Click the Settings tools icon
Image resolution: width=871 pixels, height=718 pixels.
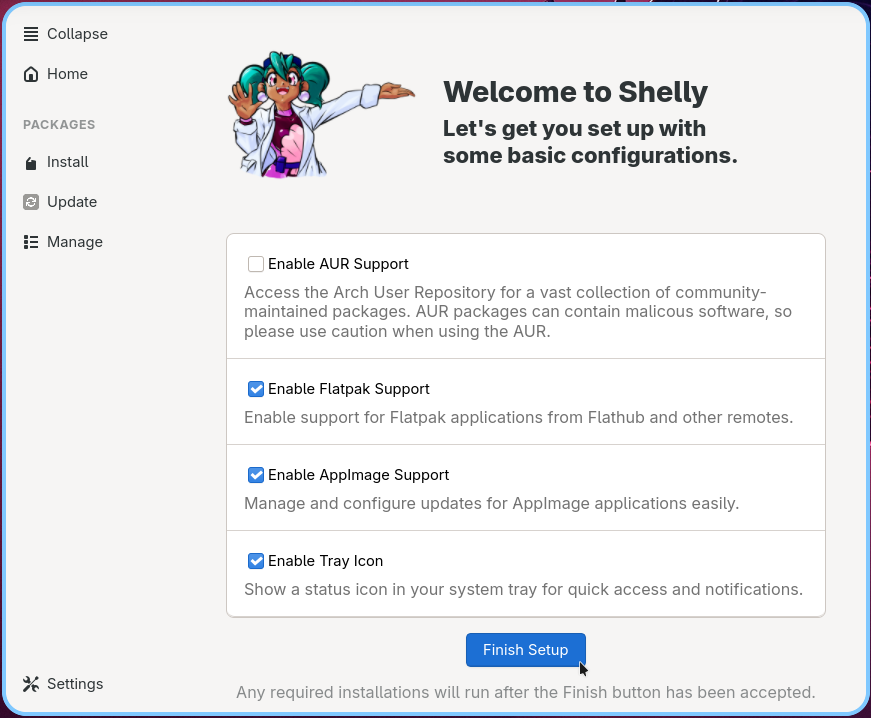(x=31, y=684)
